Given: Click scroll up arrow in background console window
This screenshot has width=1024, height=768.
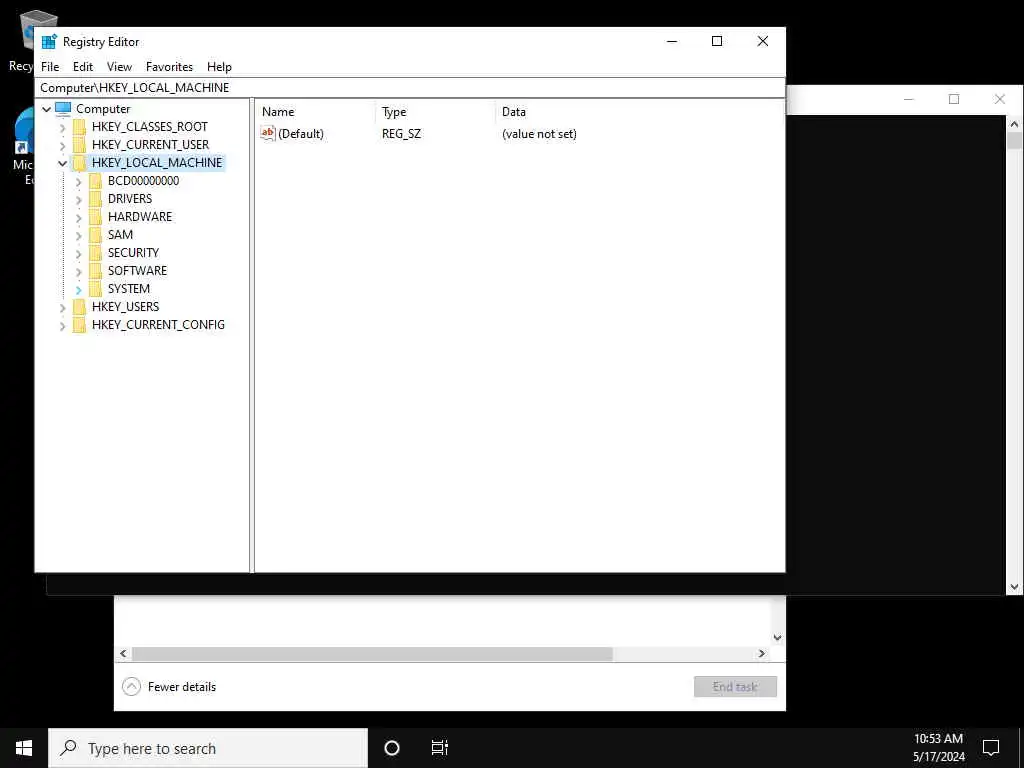Looking at the screenshot, I should click(1014, 123).
